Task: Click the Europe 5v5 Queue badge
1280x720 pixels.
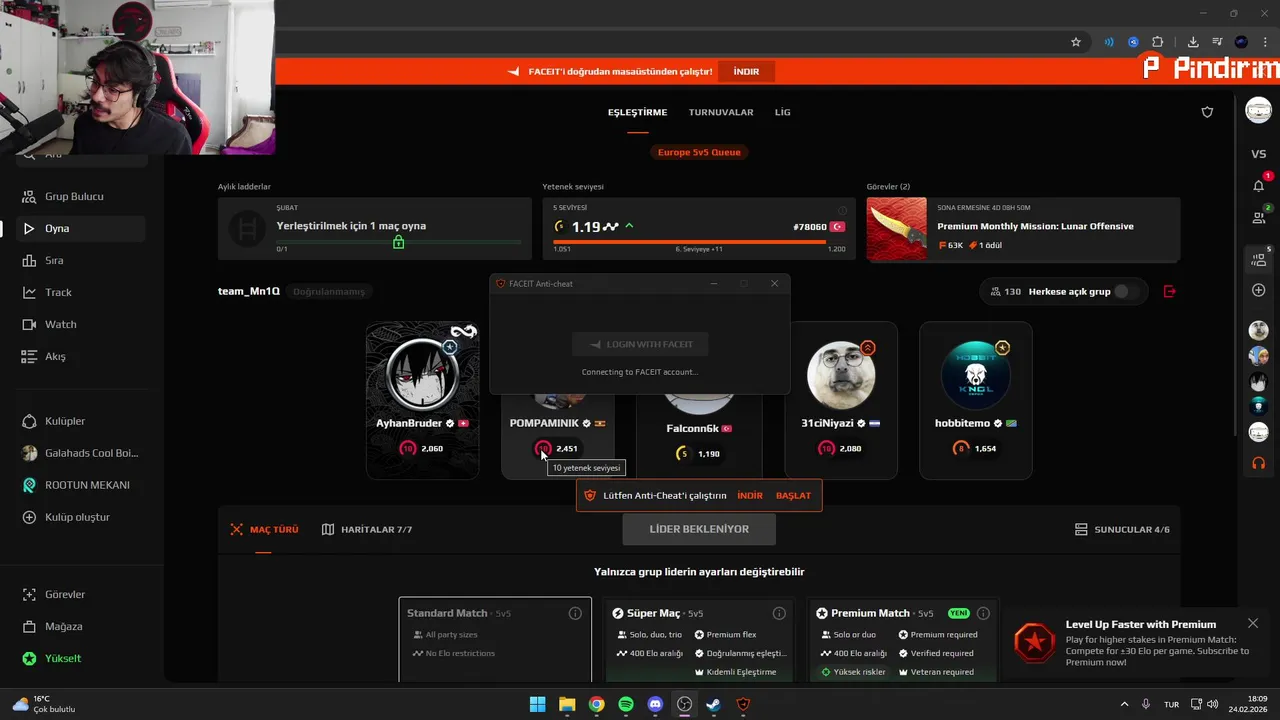Action: point(699,152)
